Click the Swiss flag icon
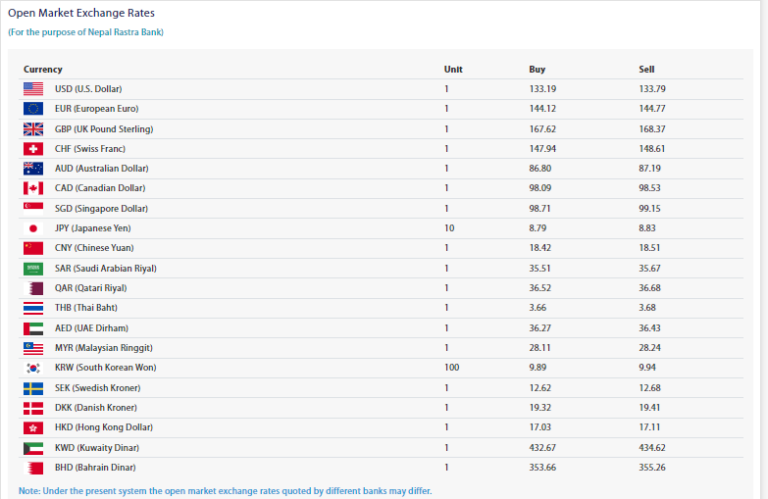The image size is (768, 499). (33, 148)
